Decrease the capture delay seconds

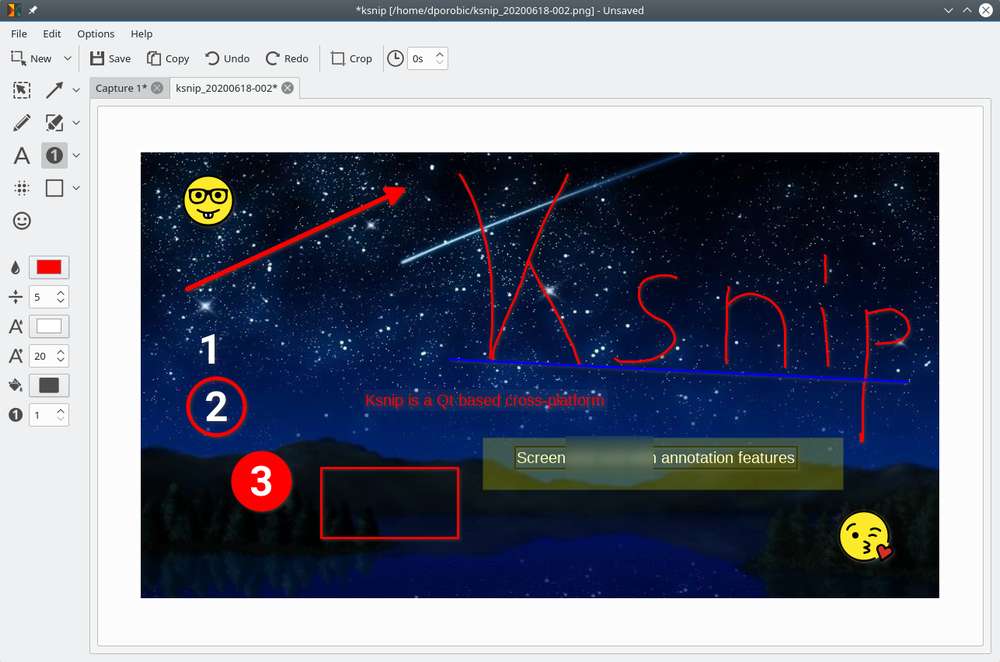tap(439, 63)
